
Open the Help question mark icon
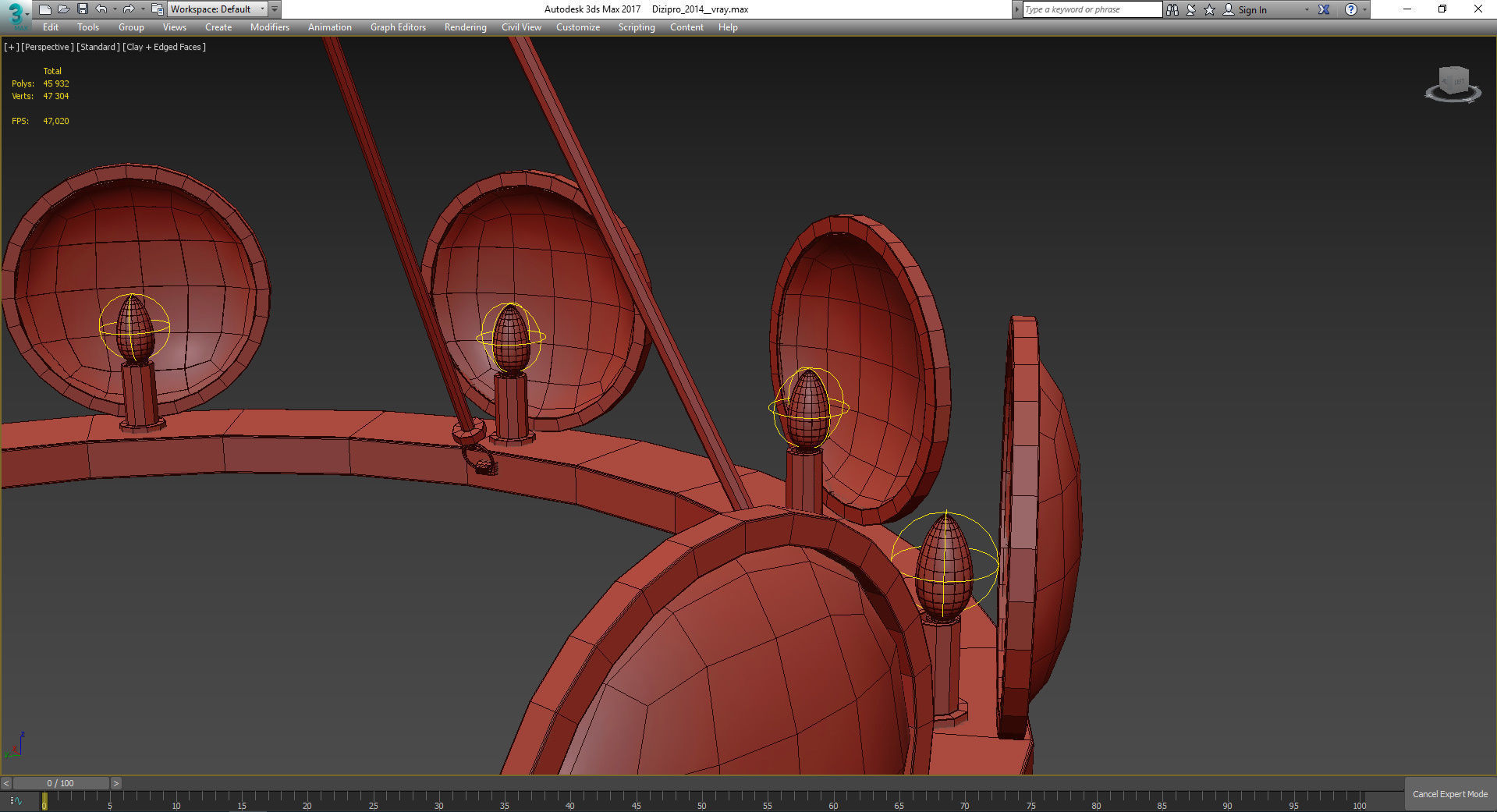click(x=1351, y=9)
